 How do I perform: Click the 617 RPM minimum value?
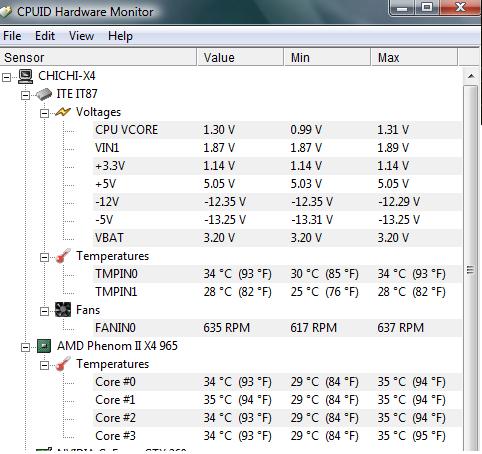pyautogui.click(x=314, y=328)
